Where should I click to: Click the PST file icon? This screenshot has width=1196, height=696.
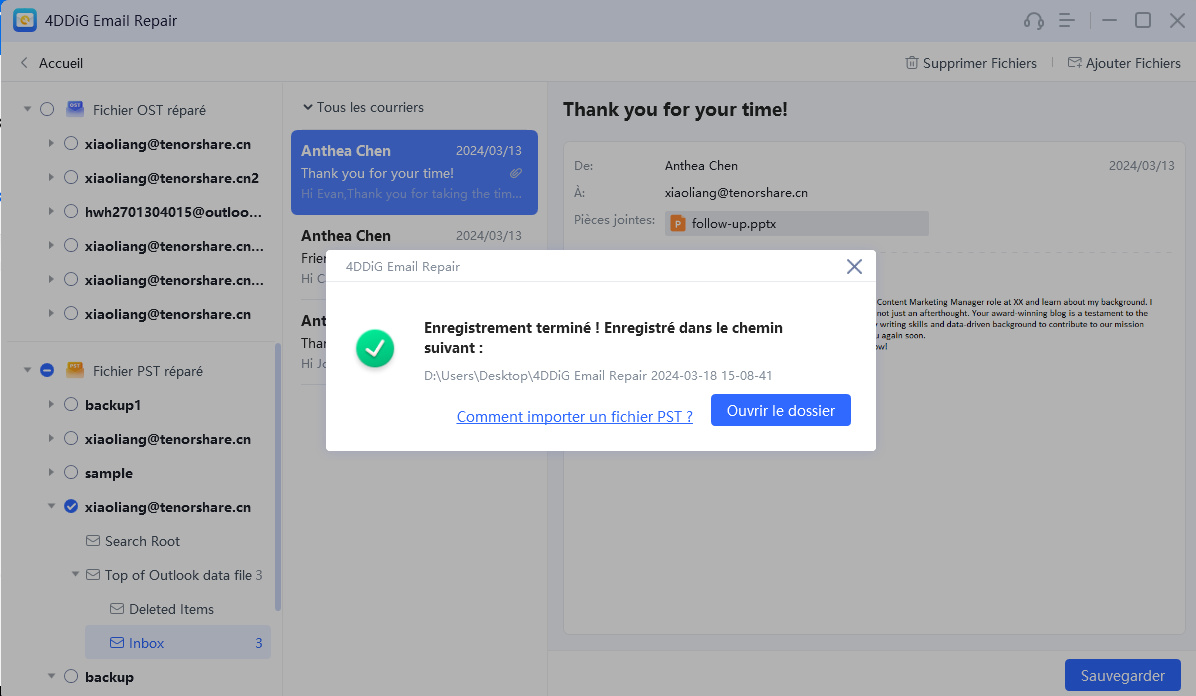pos(75,370)
